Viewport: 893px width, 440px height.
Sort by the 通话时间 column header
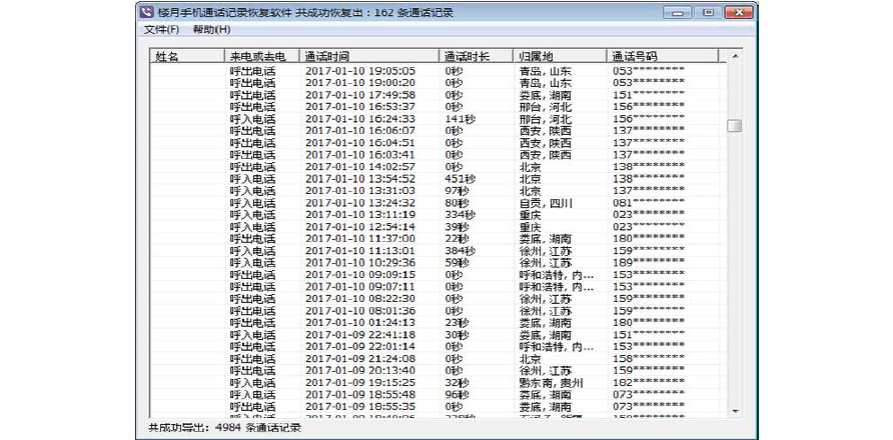point(370,56)
